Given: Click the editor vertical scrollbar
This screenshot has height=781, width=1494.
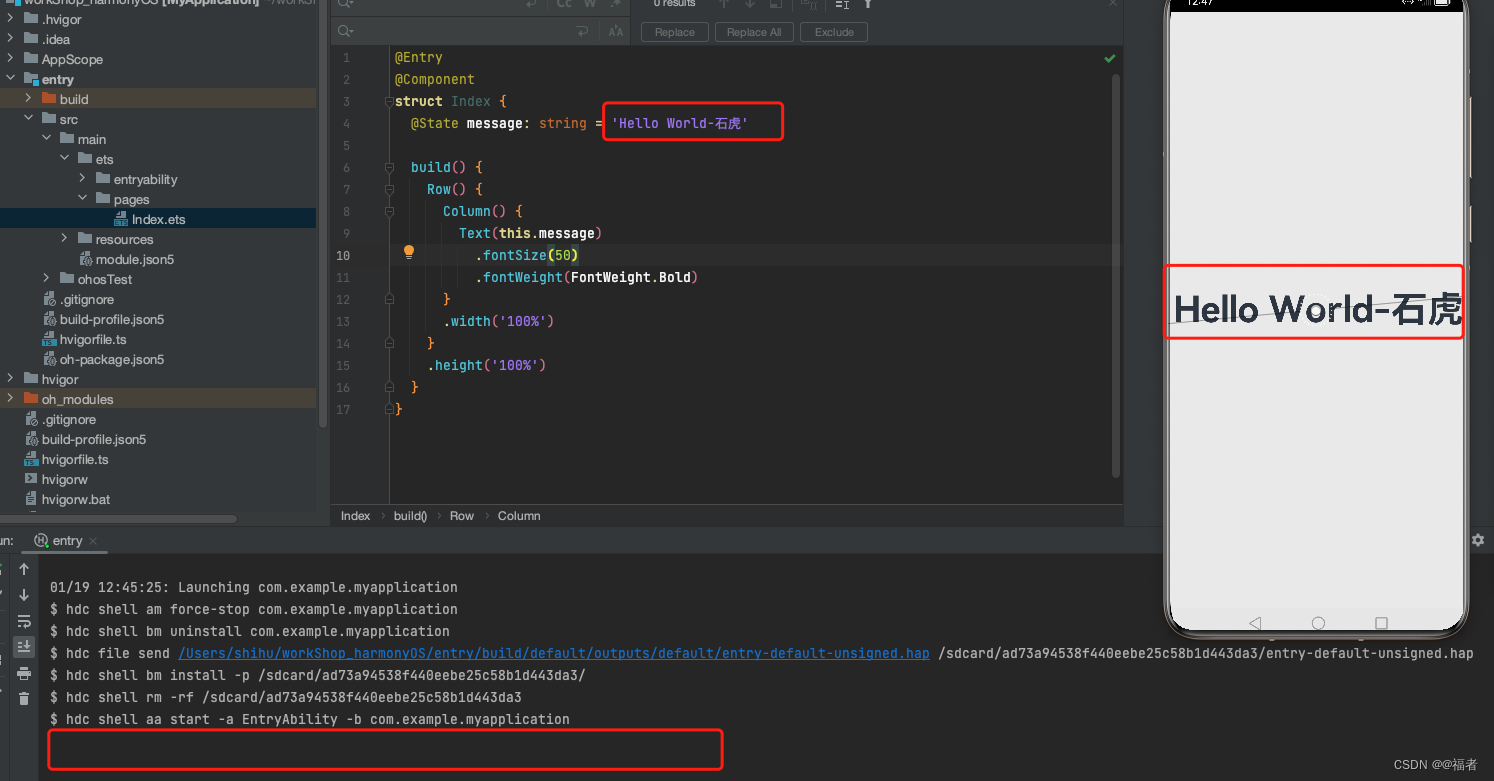Looking at the screenshot, I should coord(1116,275).
